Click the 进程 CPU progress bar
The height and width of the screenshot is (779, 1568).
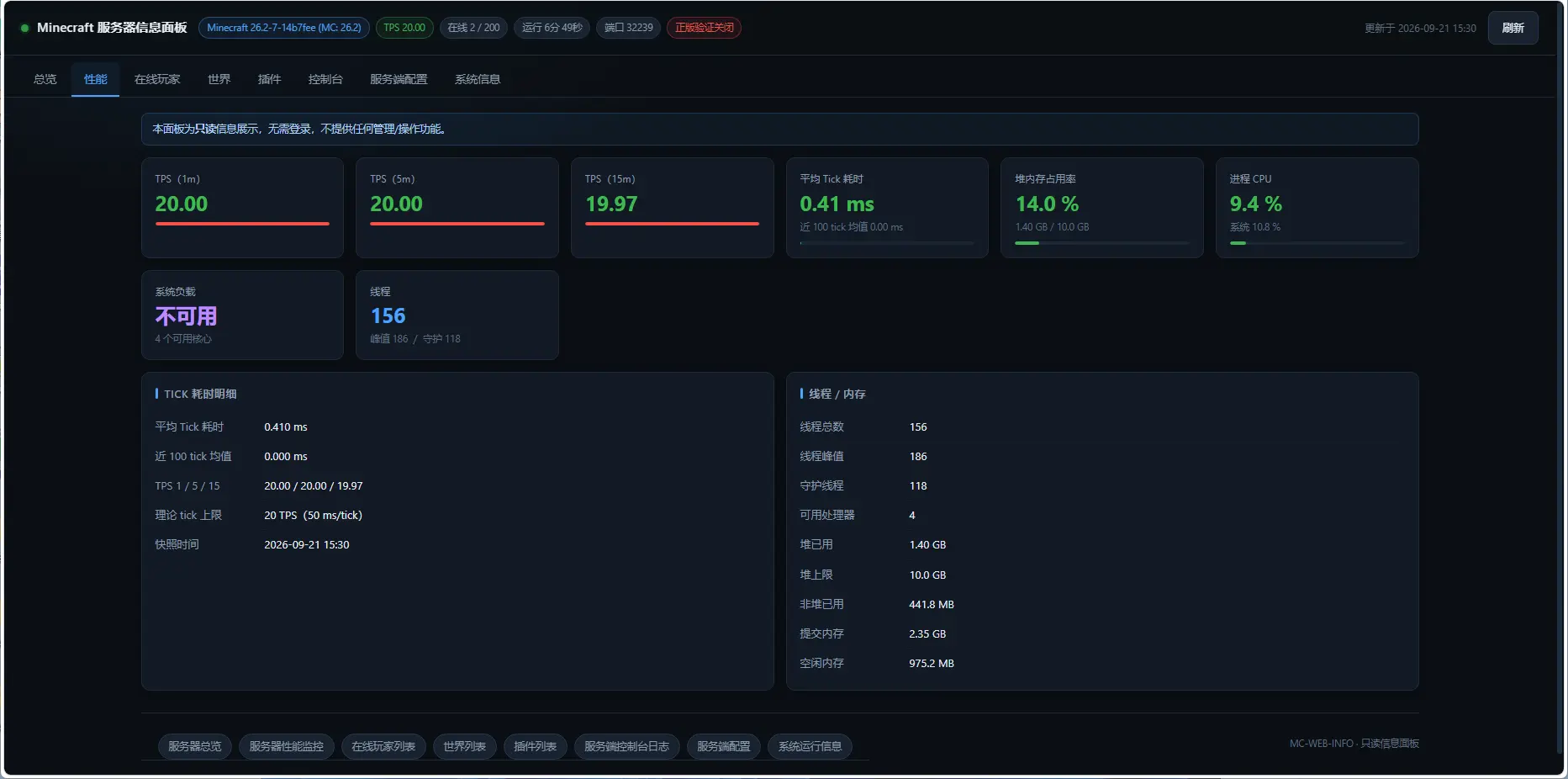pyautogui.click(x=1317, y=243)
